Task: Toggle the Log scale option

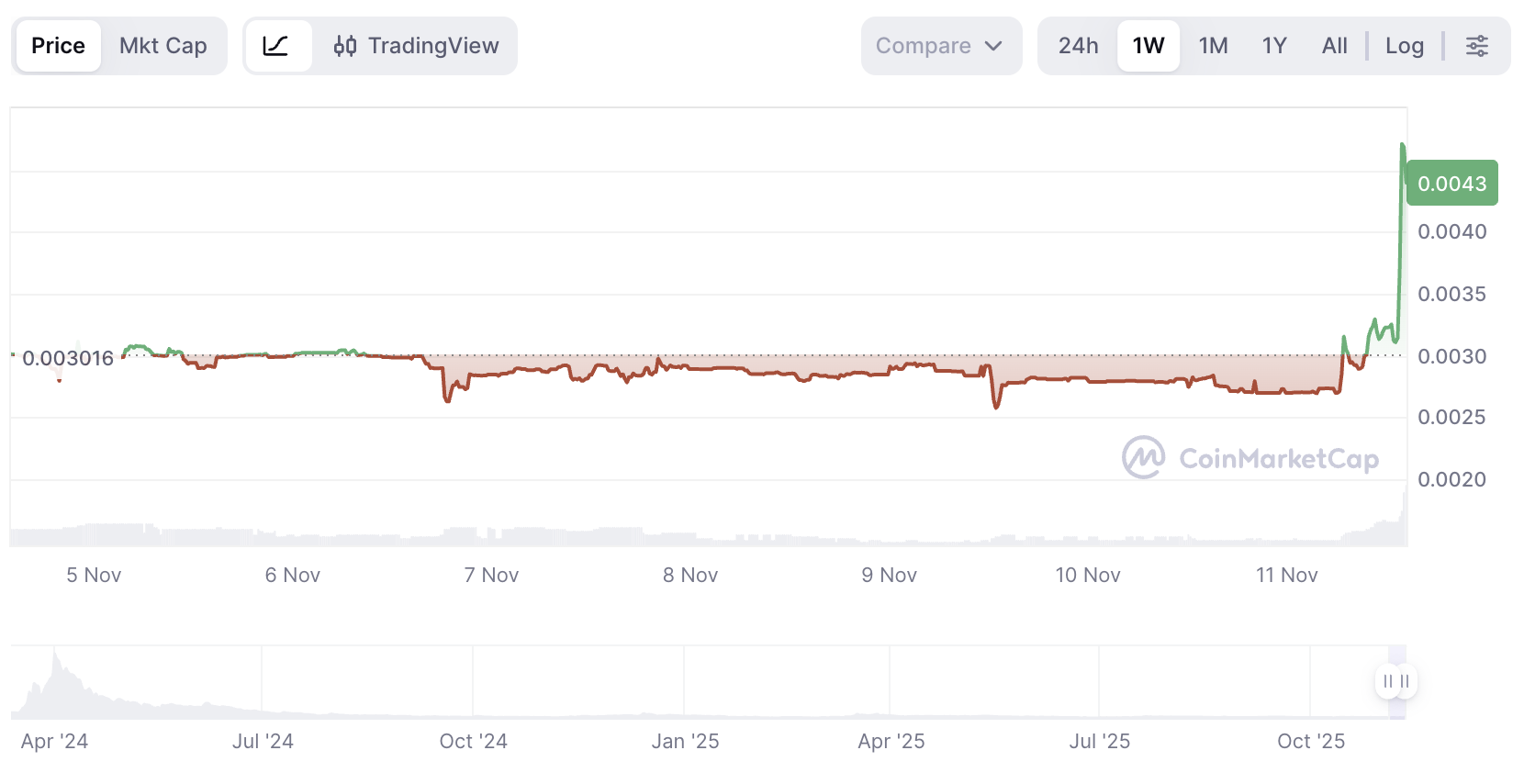Action: pyautogui.click(x=1405, y=46)
